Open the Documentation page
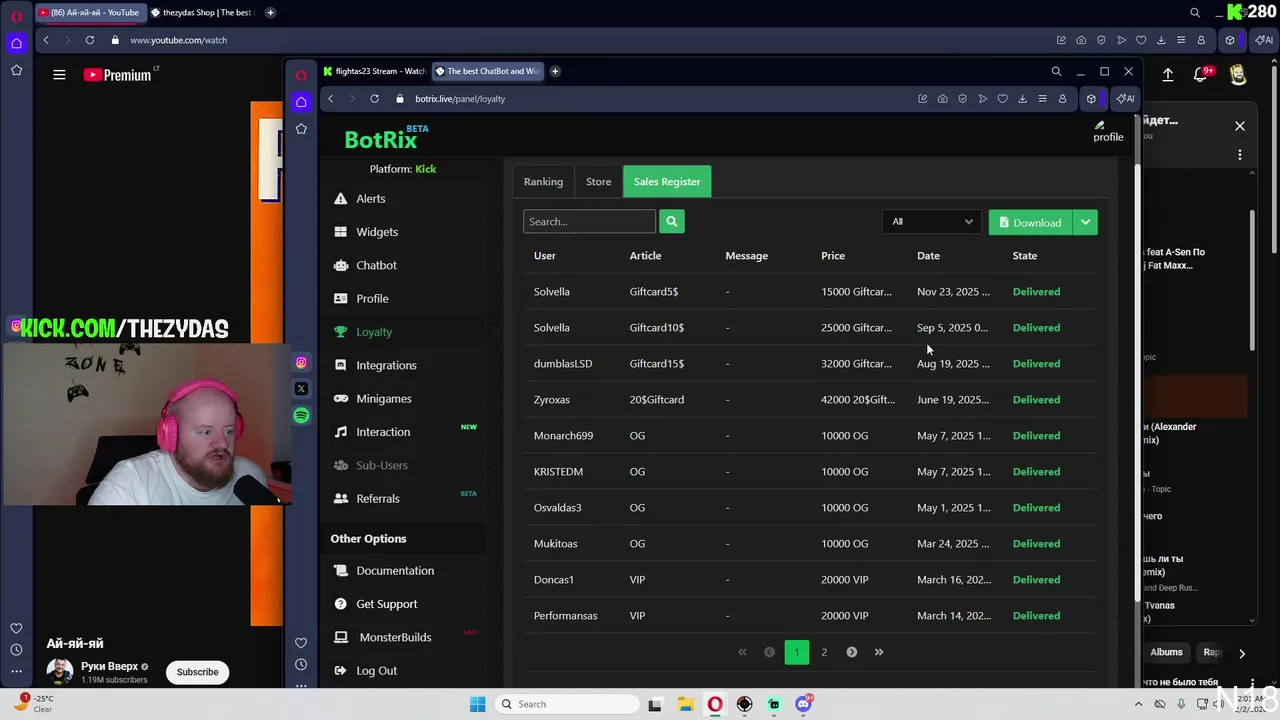This screenshot has width=1280, height=720. pos(395,570)
